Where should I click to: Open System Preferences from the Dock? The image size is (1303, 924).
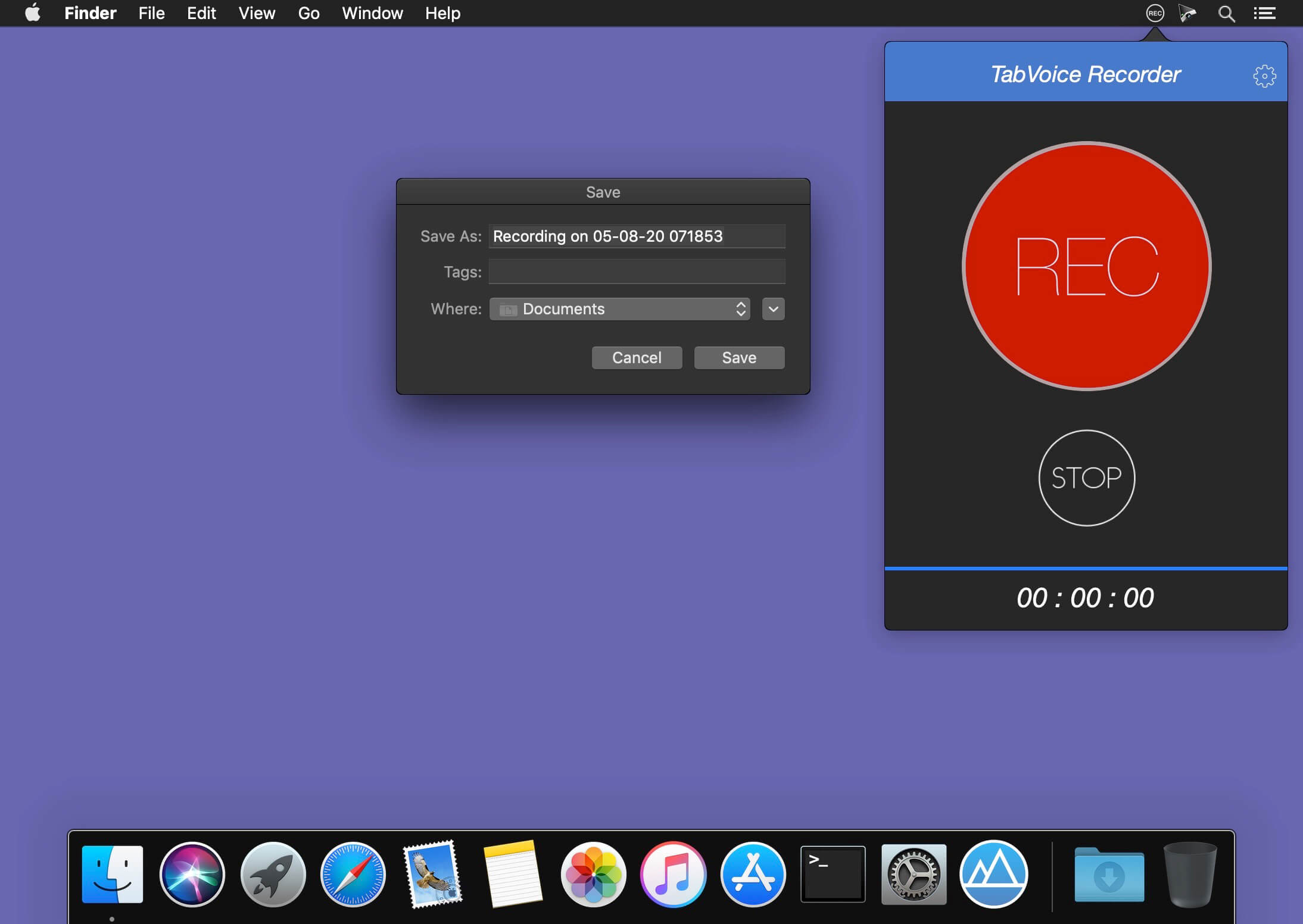(x=914, y=874)
